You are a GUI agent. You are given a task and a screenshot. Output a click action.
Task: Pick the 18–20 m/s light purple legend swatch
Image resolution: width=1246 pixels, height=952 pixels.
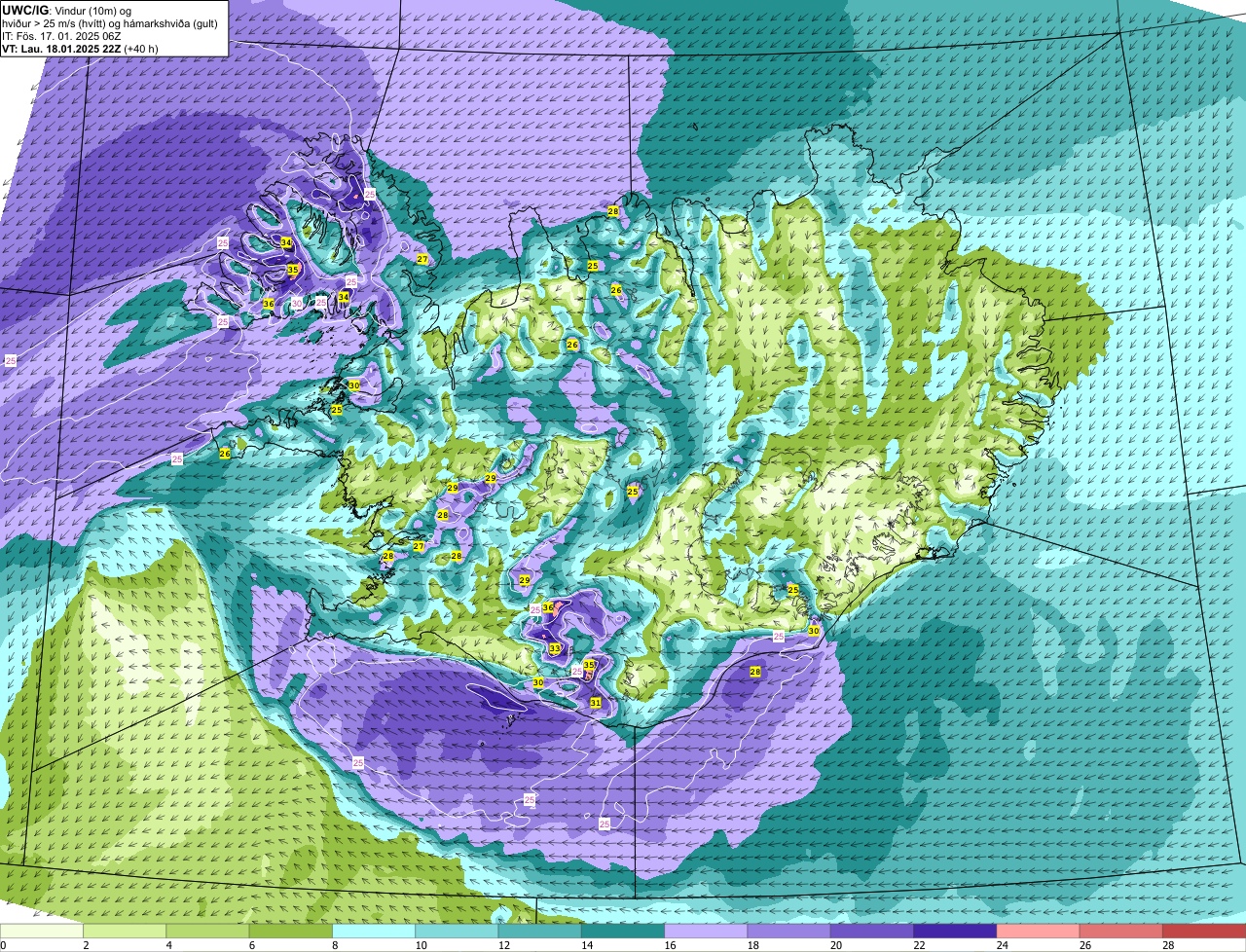click(x=789, y=931)
